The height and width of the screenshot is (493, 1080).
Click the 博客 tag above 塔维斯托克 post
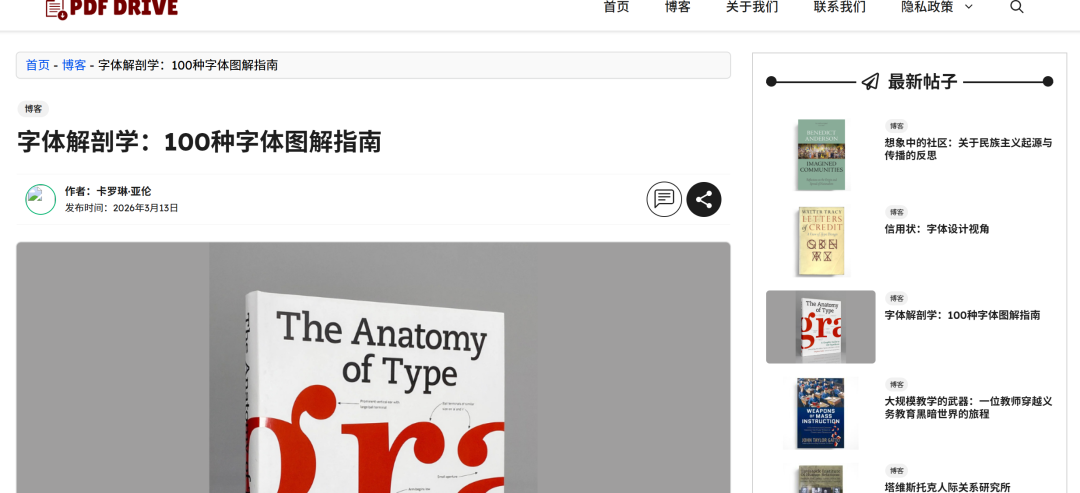click(896, 470)
